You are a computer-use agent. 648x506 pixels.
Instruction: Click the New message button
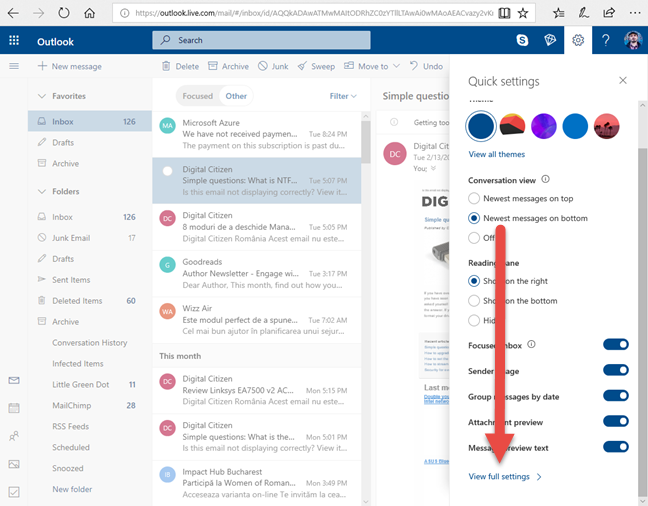point(69,66)
